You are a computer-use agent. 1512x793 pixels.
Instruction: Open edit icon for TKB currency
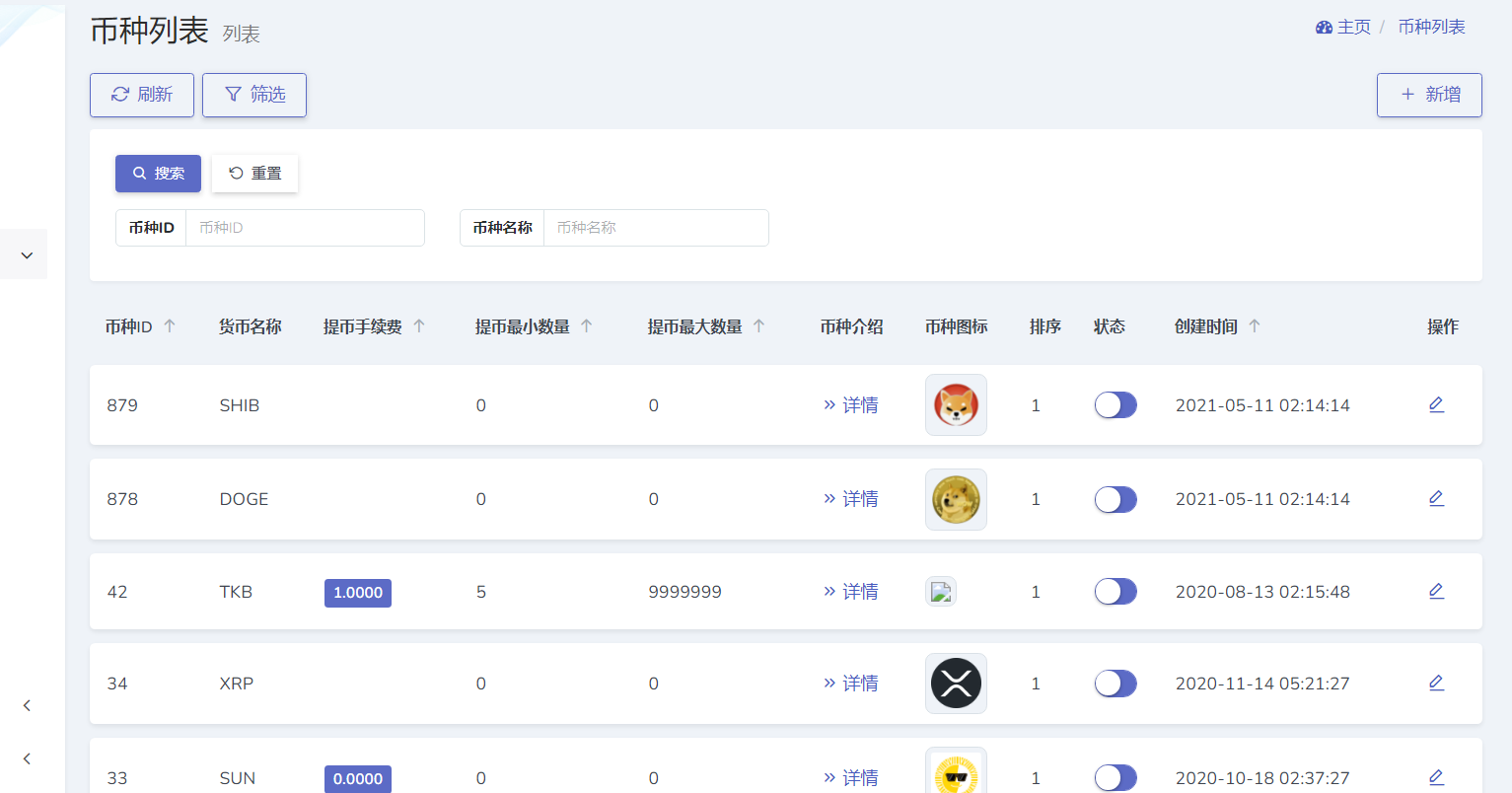[x=1436, y=591]
